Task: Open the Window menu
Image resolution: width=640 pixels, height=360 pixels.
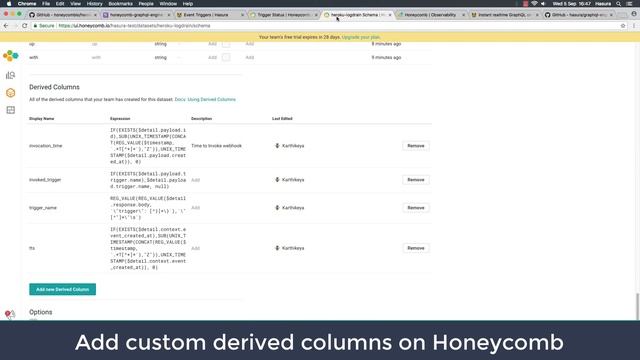Action: pyautogui.click(x=168, y=4)
